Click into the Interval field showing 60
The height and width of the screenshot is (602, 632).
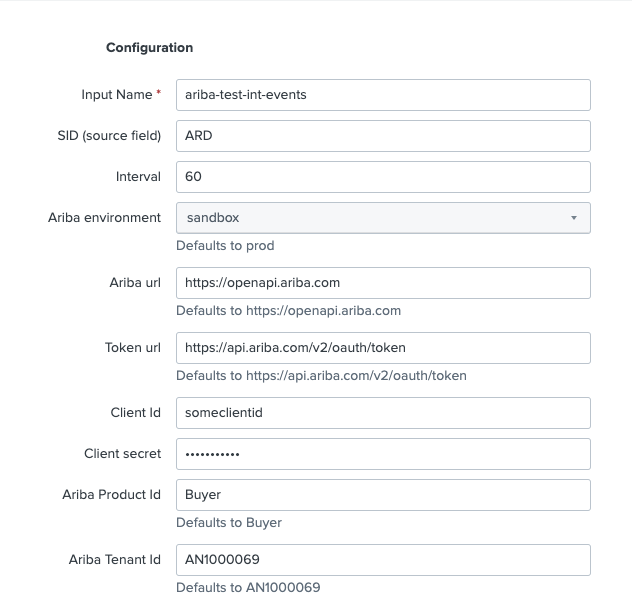(383, 177)
